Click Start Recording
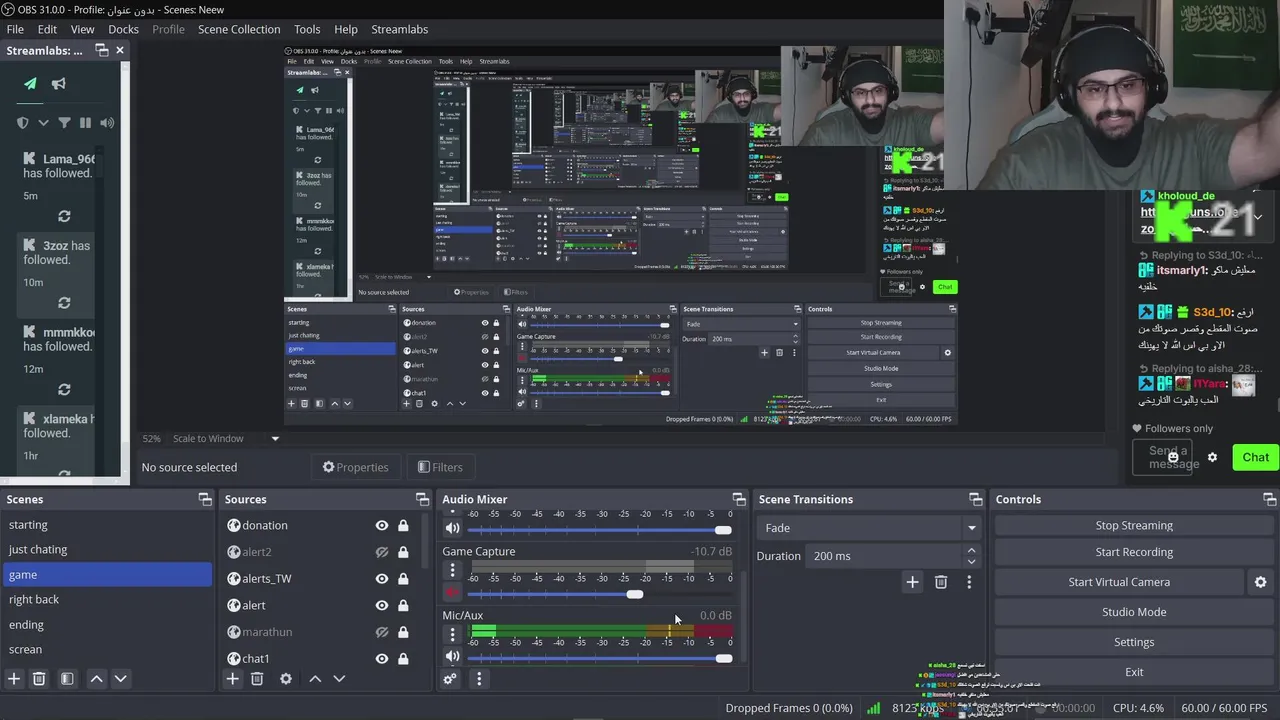The height and width of the screenshot is (720, 1280). (x=1134, y=552)
